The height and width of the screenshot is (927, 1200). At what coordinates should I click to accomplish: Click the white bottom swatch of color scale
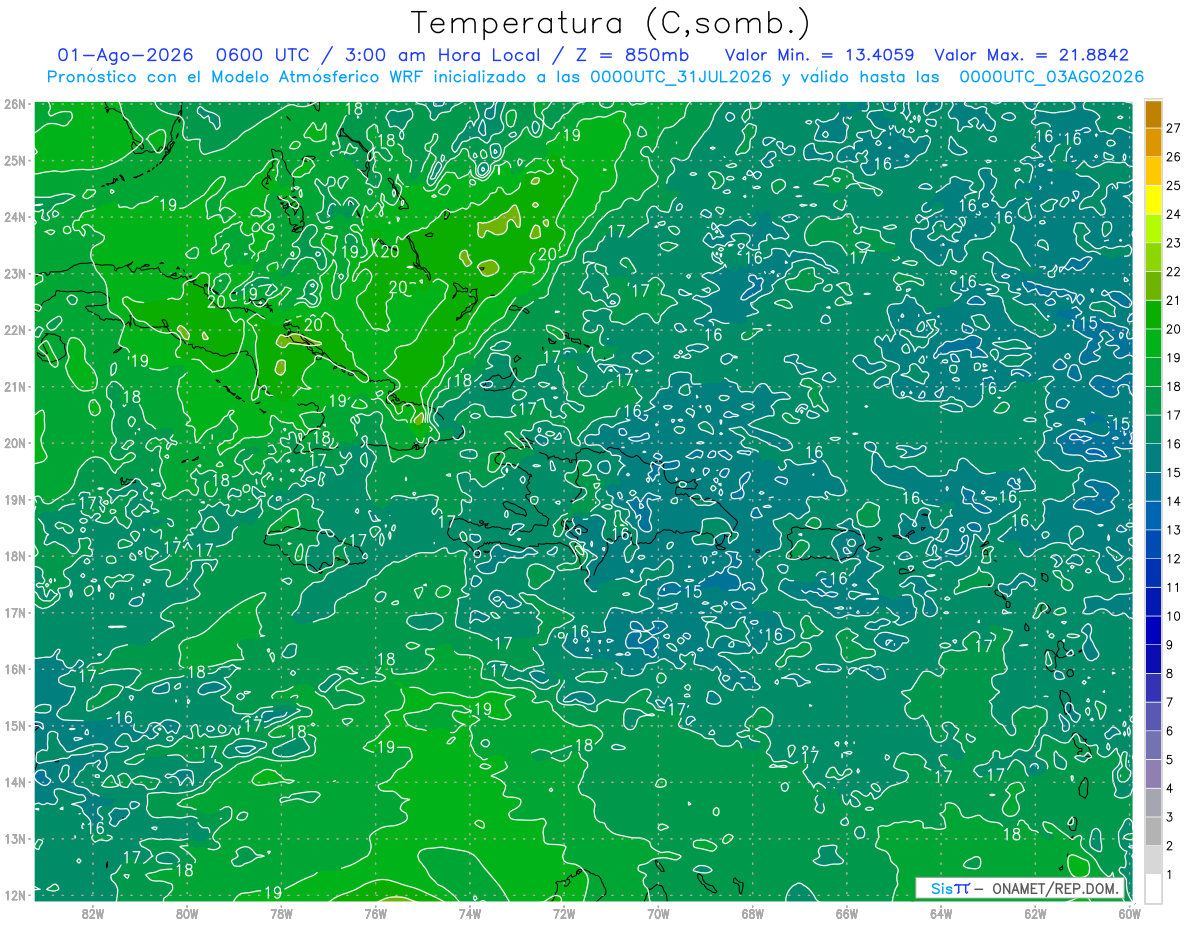(1153, 888)
